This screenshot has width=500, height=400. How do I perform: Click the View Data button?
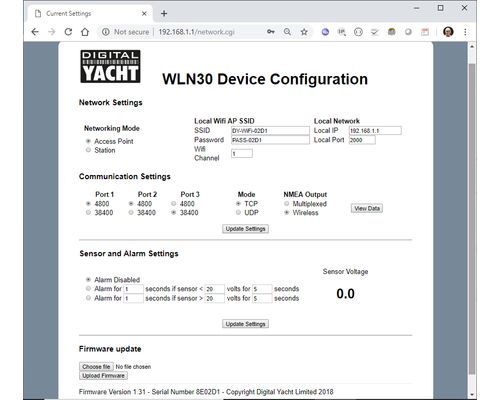point(367,208)
